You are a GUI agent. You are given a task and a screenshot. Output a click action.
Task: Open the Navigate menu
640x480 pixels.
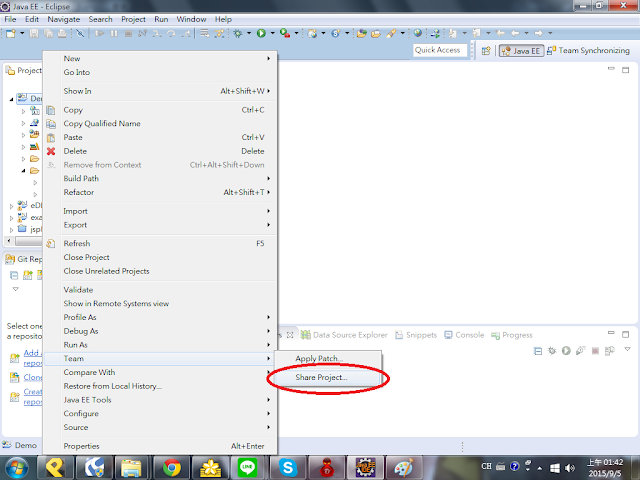pos(64,19)
